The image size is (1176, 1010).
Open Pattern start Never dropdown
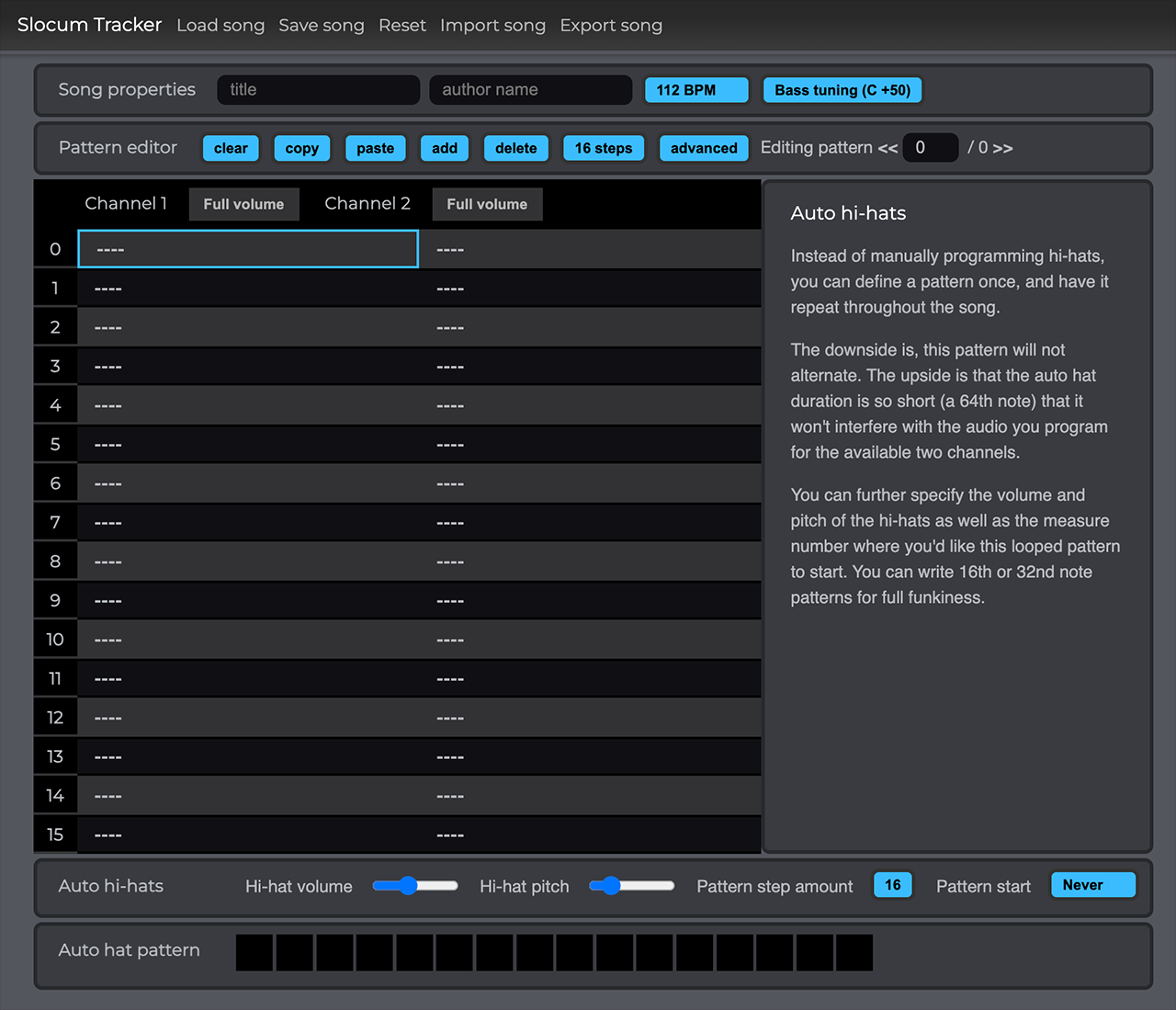click(x=1093, y=885)
